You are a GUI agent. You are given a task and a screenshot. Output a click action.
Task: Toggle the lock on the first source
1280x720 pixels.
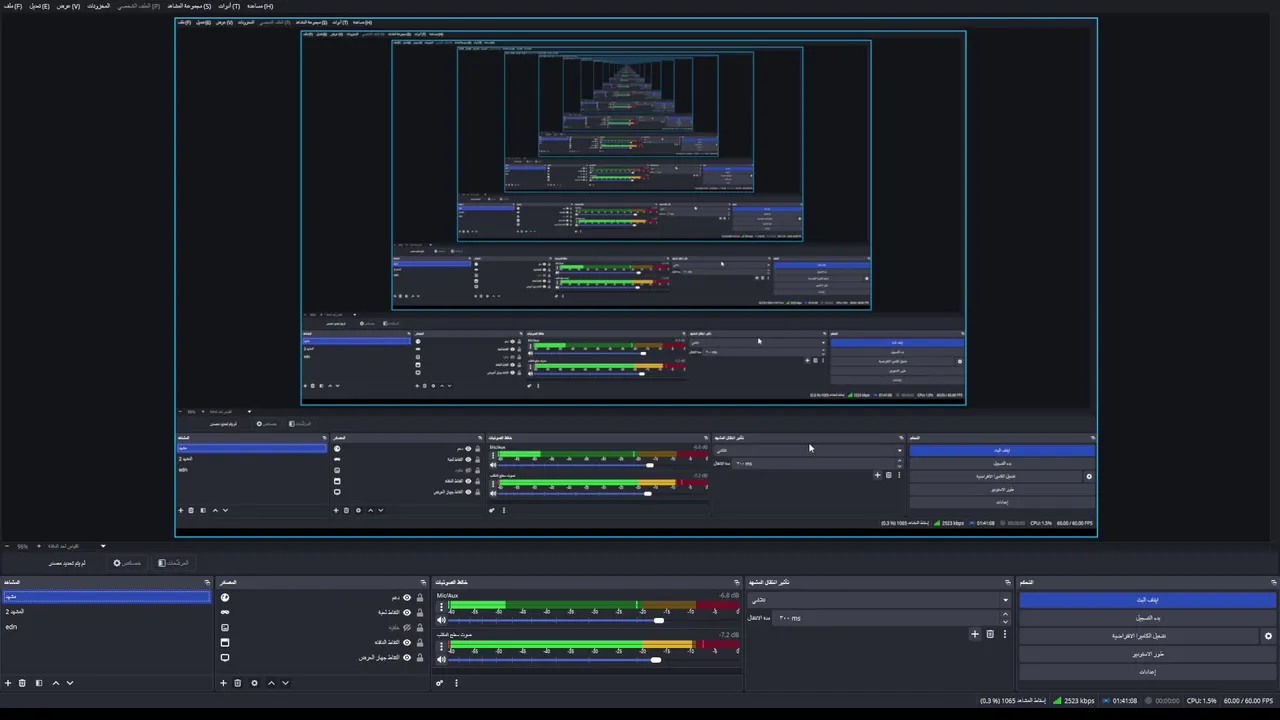(420, 598)
